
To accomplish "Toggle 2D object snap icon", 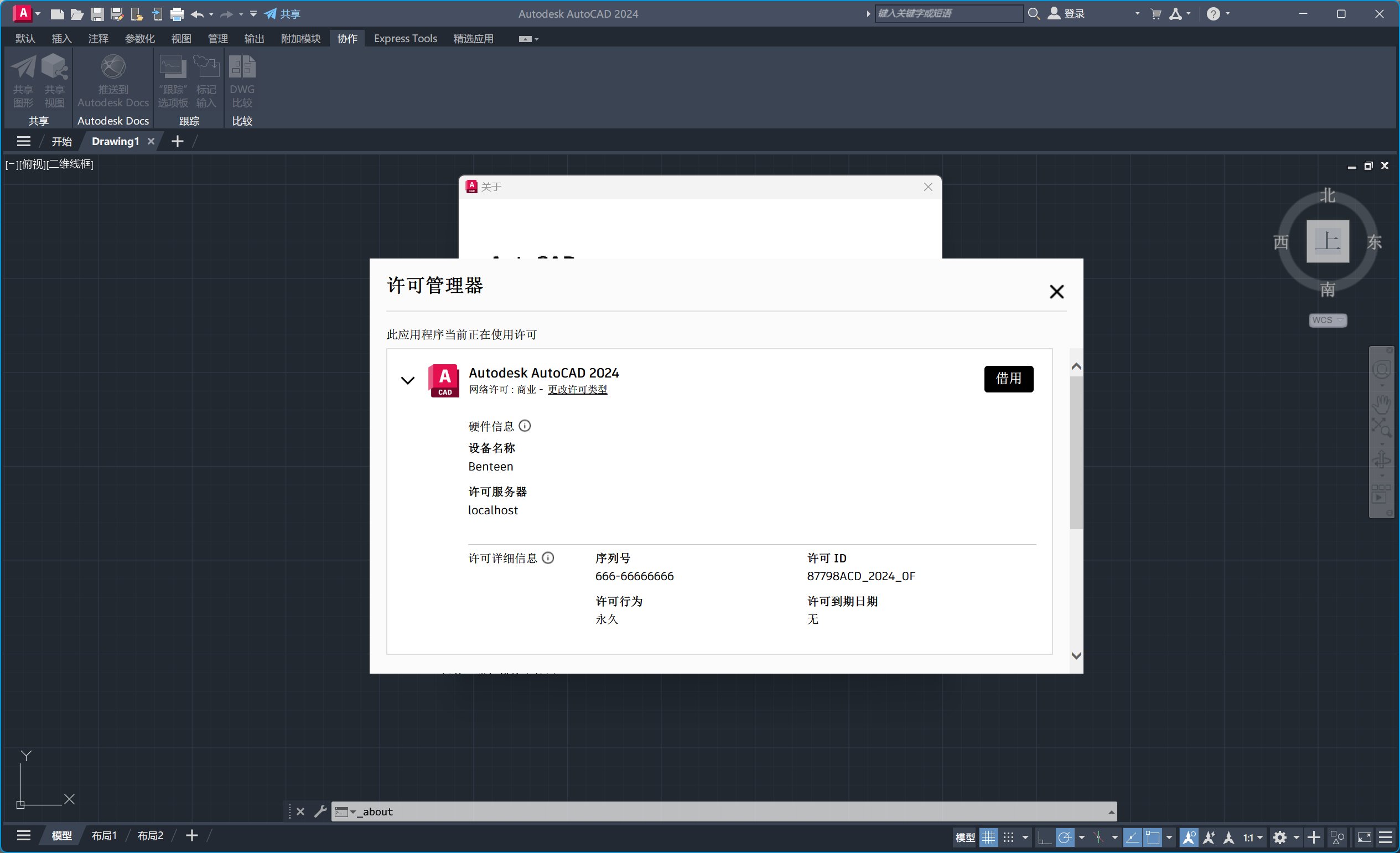I will pos(1153,838).
